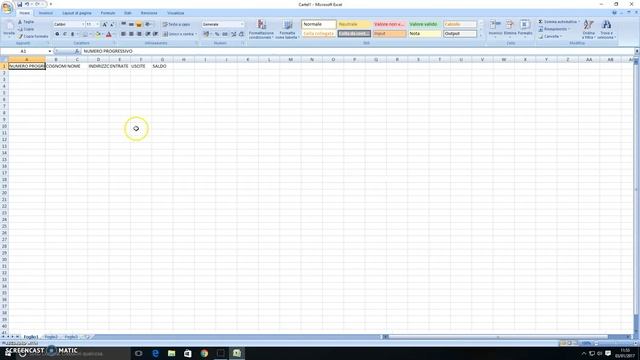Align cell text to middle
The width and height of the screenshot is (640, 360).
click(131, 24)
